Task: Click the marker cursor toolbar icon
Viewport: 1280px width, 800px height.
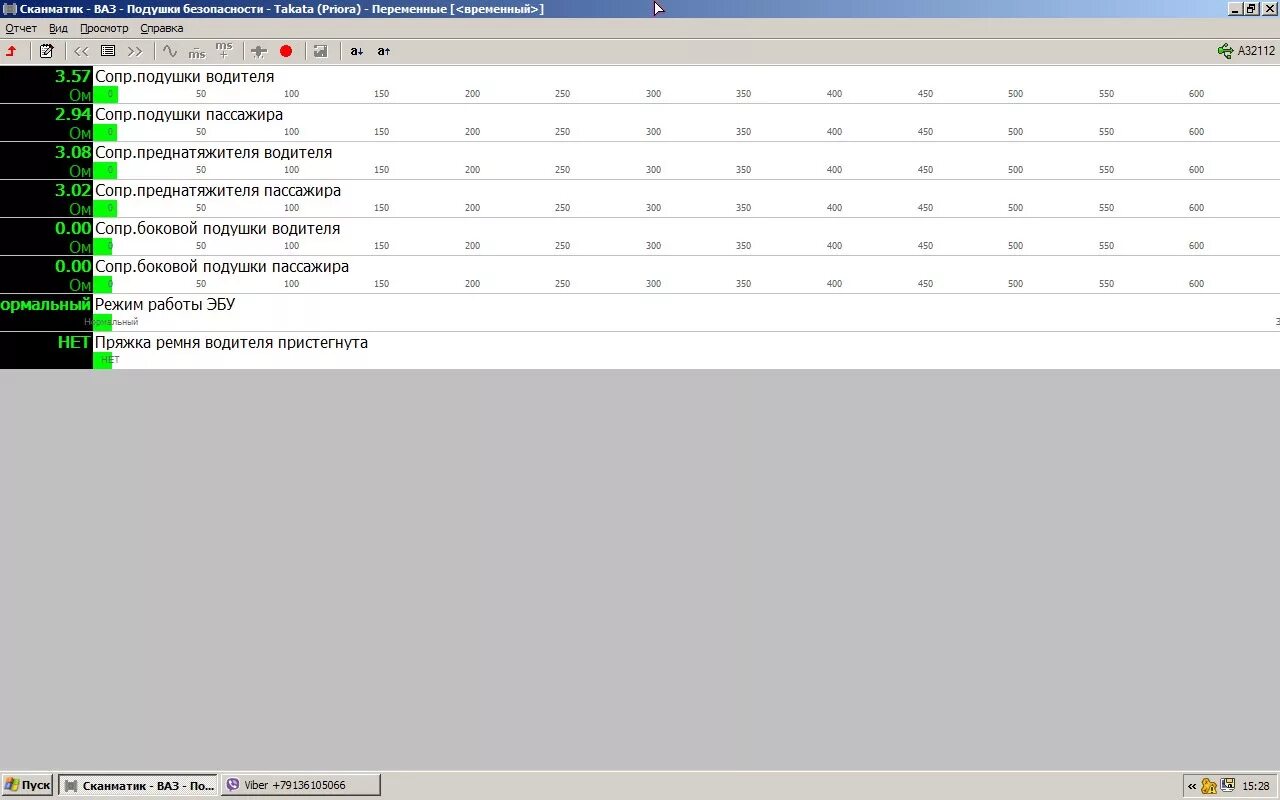Action: coord(259,51)
